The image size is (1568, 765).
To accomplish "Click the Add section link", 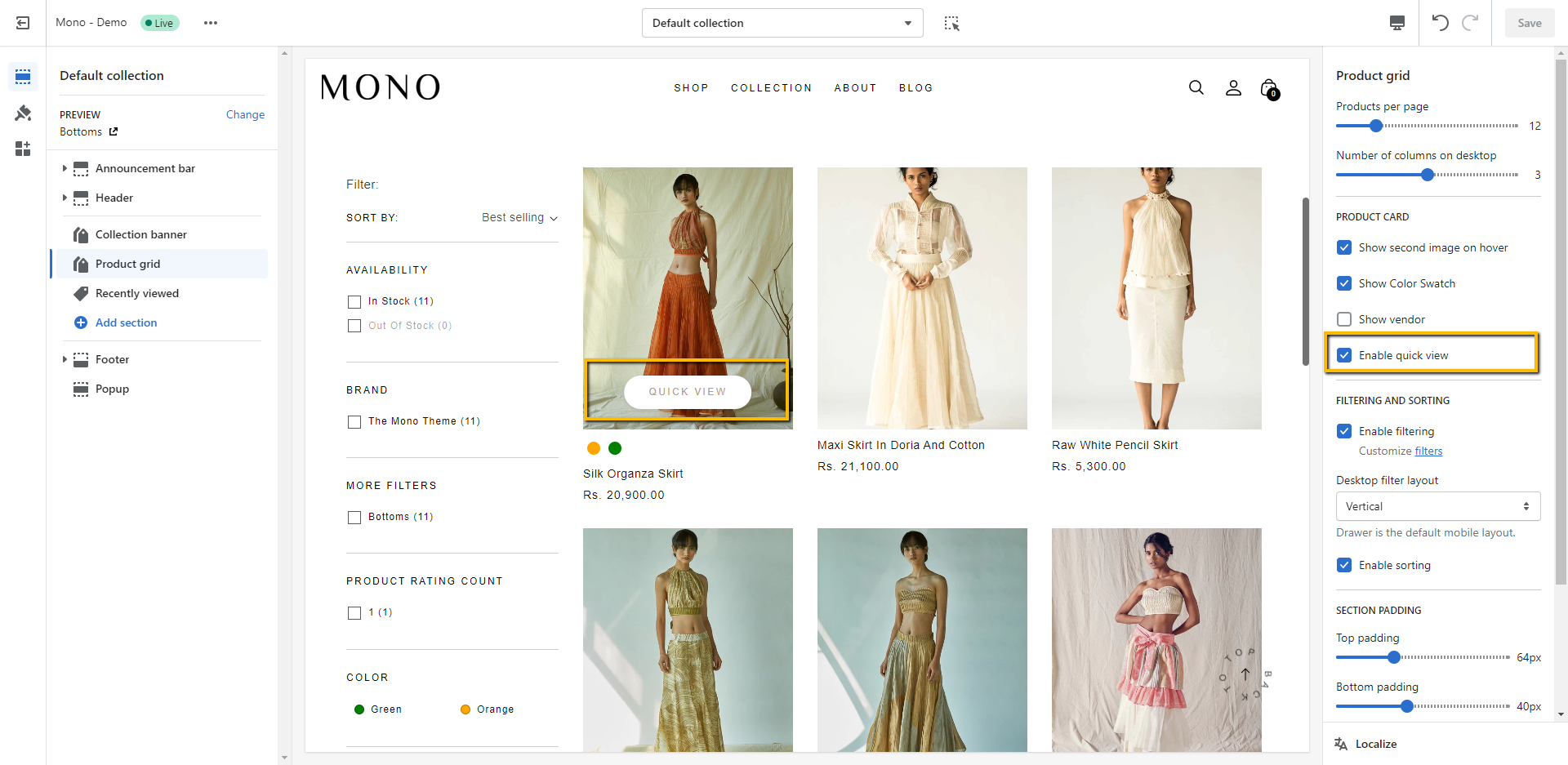I will coord(126,322).
